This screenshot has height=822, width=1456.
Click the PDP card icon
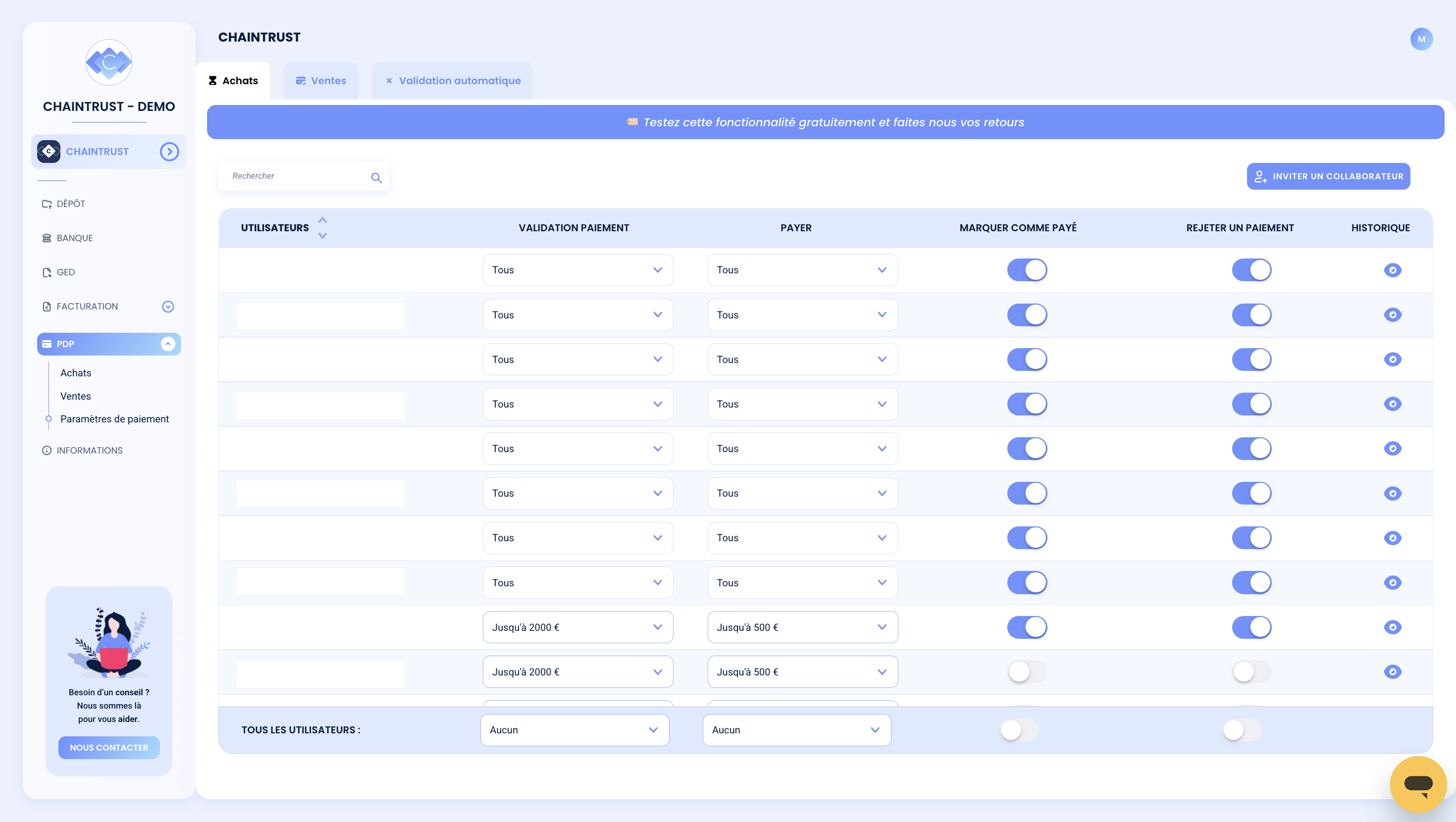tap(47, 344)
